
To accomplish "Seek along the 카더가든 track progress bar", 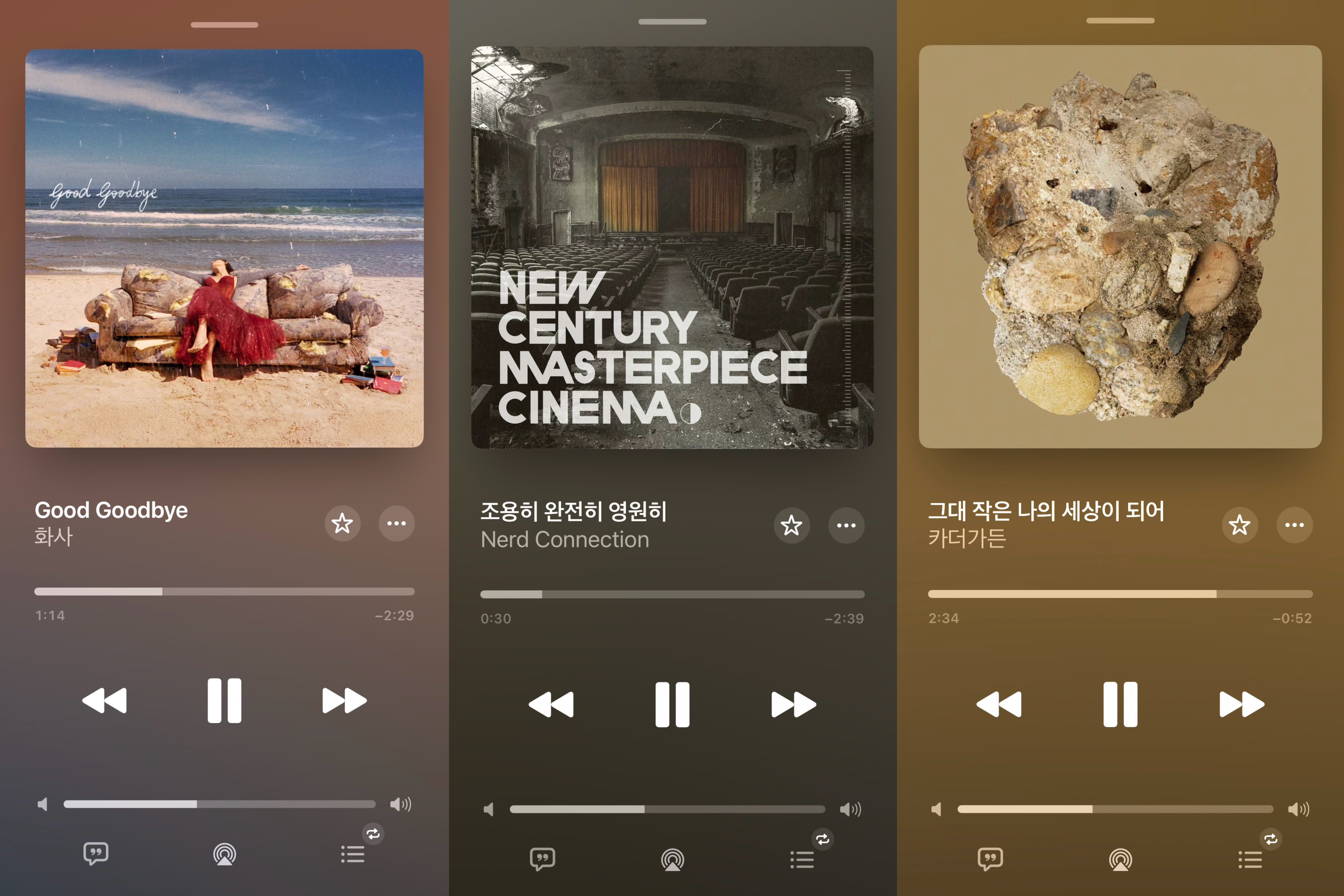I will [x=1121, y=594].
